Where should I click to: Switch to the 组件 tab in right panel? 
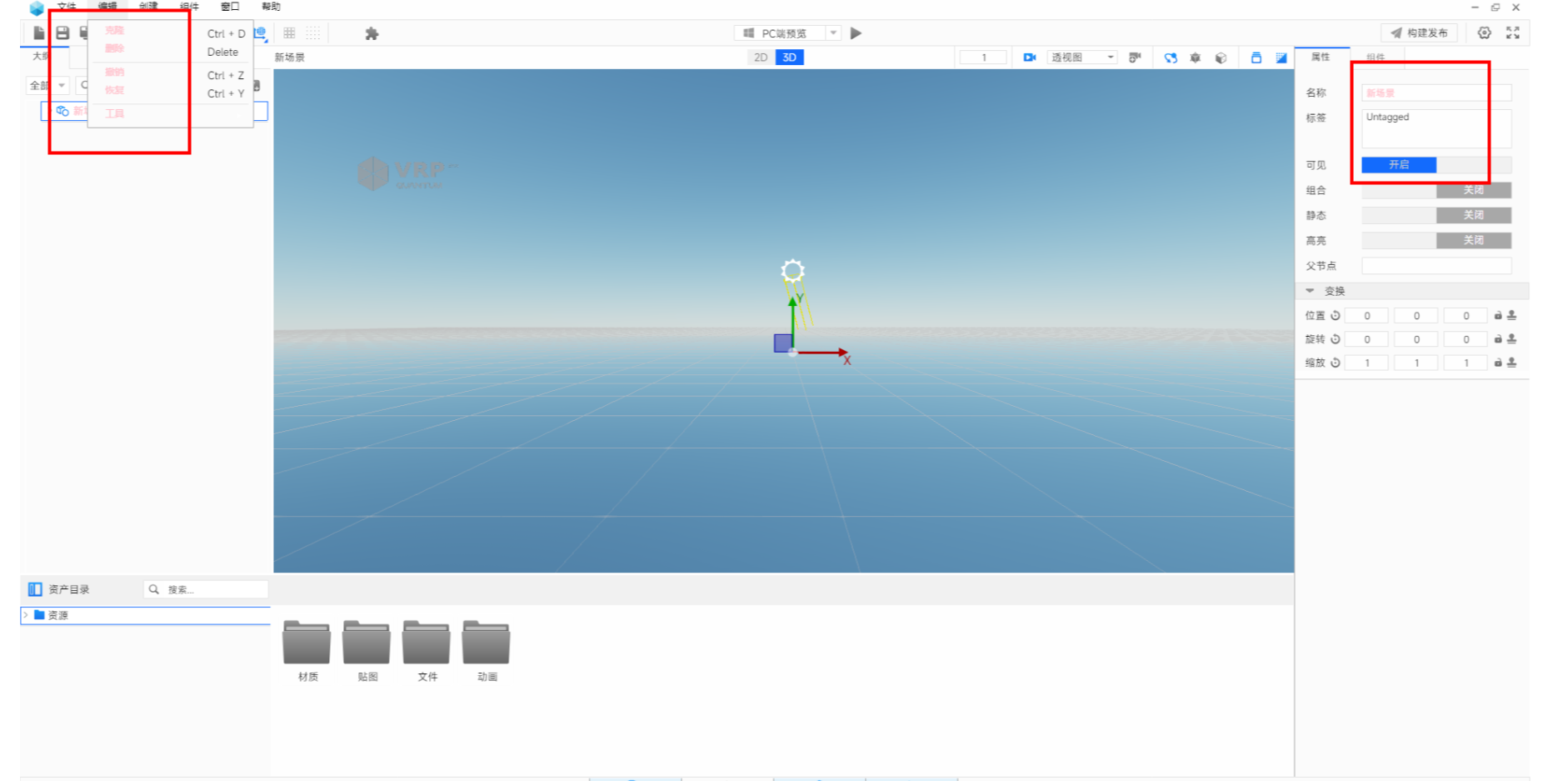pos(1376,57)
